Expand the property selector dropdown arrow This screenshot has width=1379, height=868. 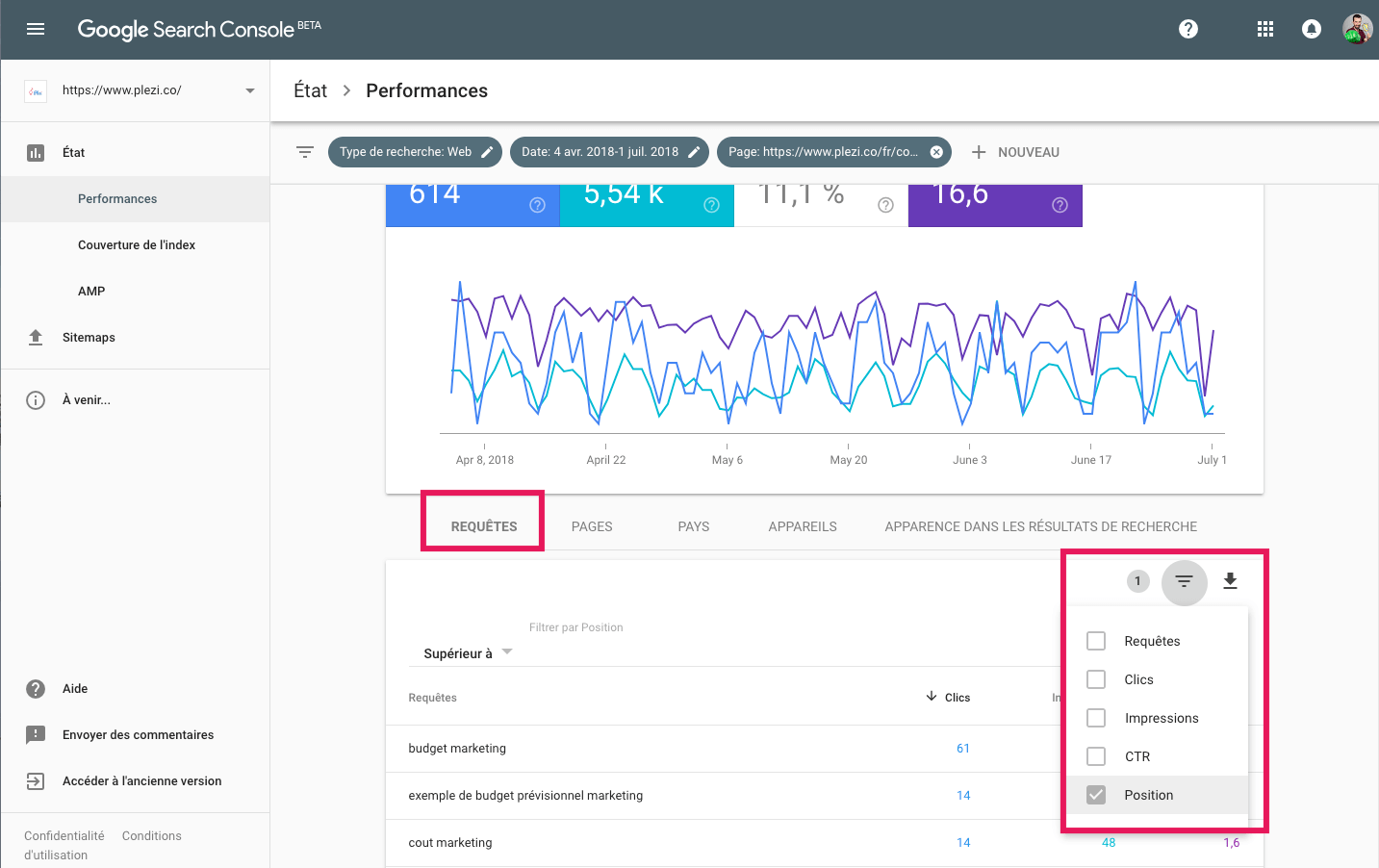coord(250,91)
